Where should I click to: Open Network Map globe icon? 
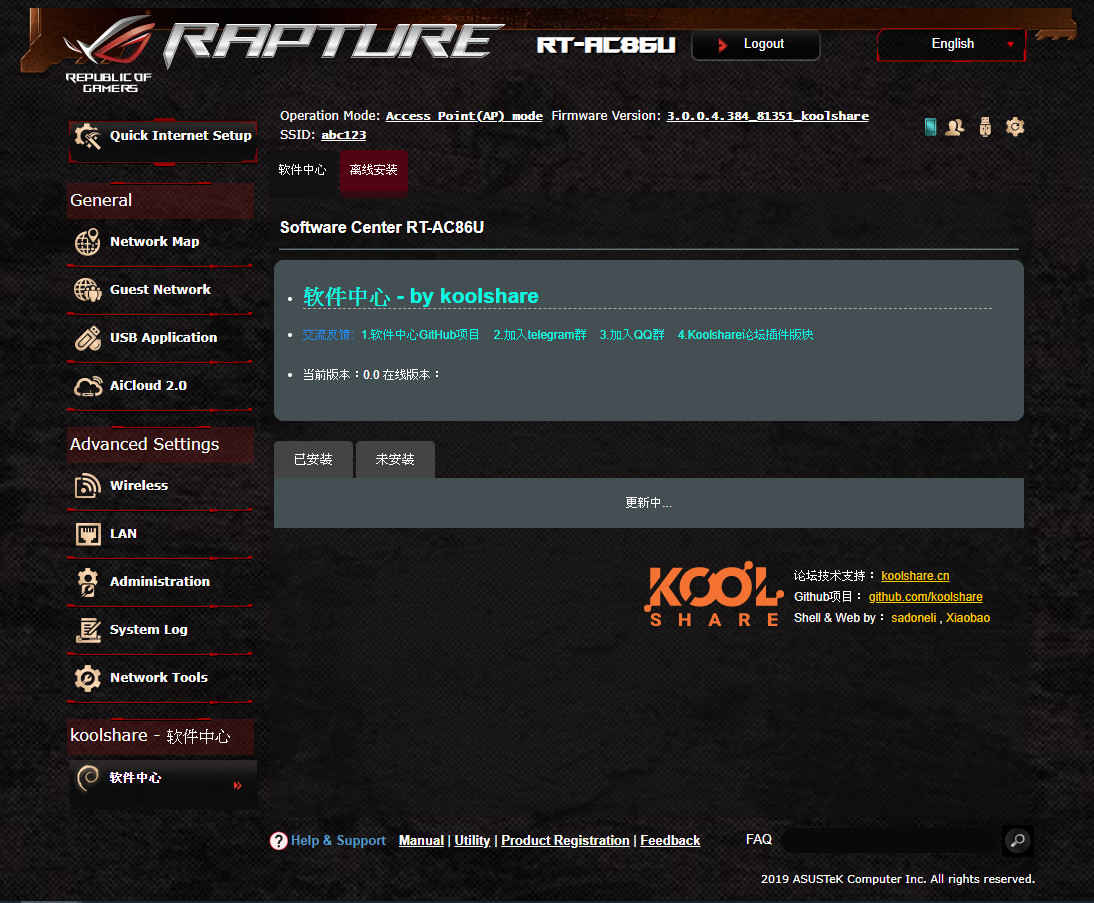[x=88, y=242]
